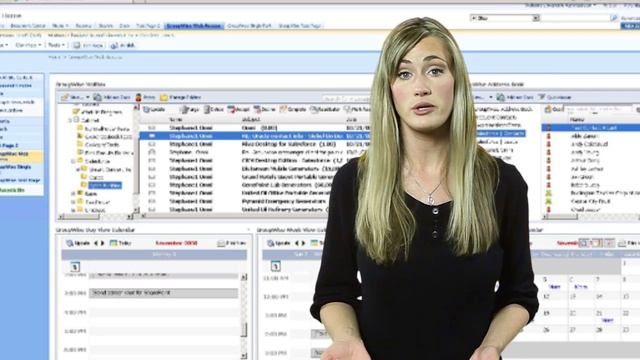Open GroupWise Single link in left sidebar
640x360 pixels.
(x=16, y=167)
